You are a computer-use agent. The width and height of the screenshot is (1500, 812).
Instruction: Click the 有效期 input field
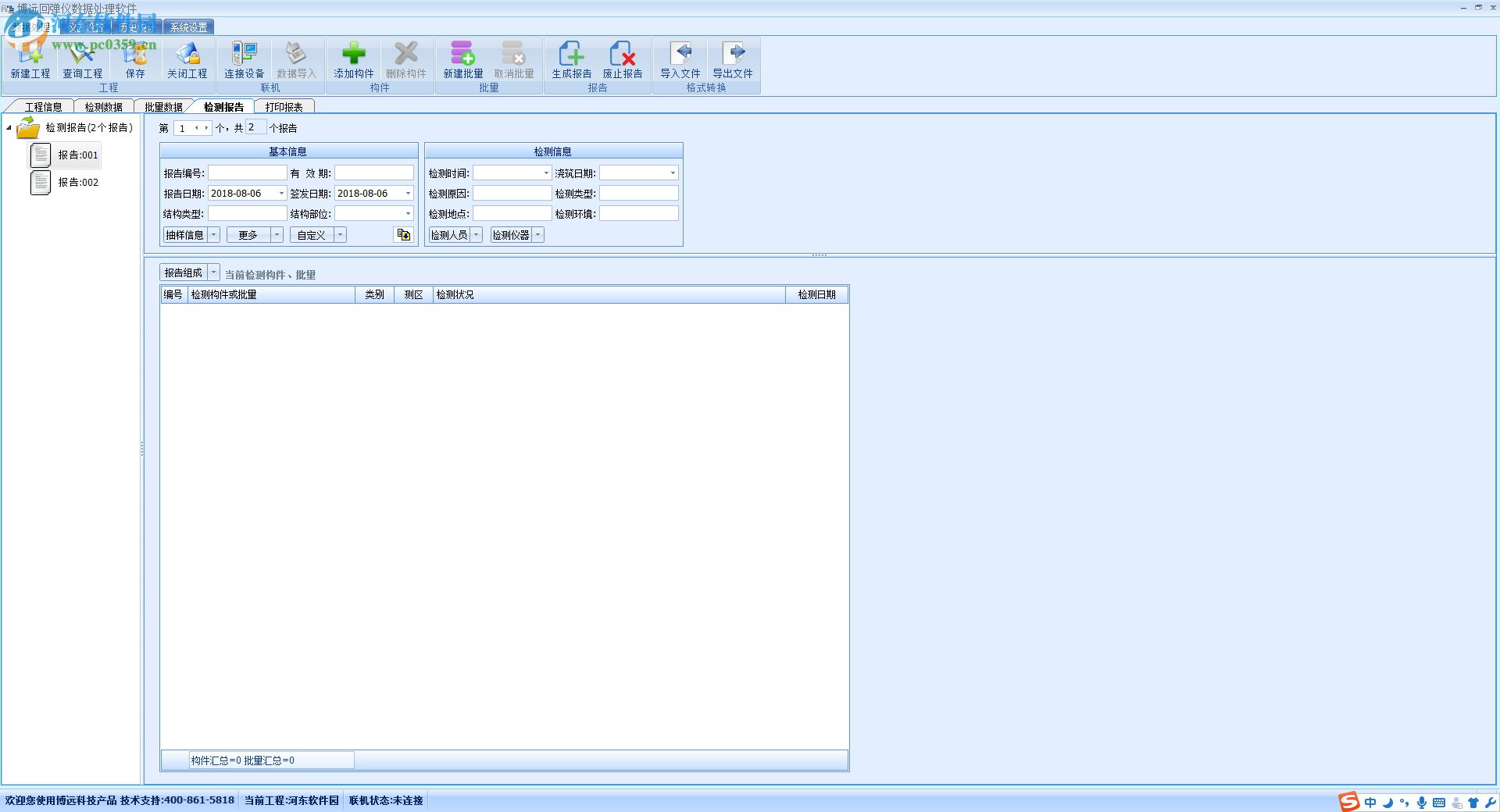374,173
